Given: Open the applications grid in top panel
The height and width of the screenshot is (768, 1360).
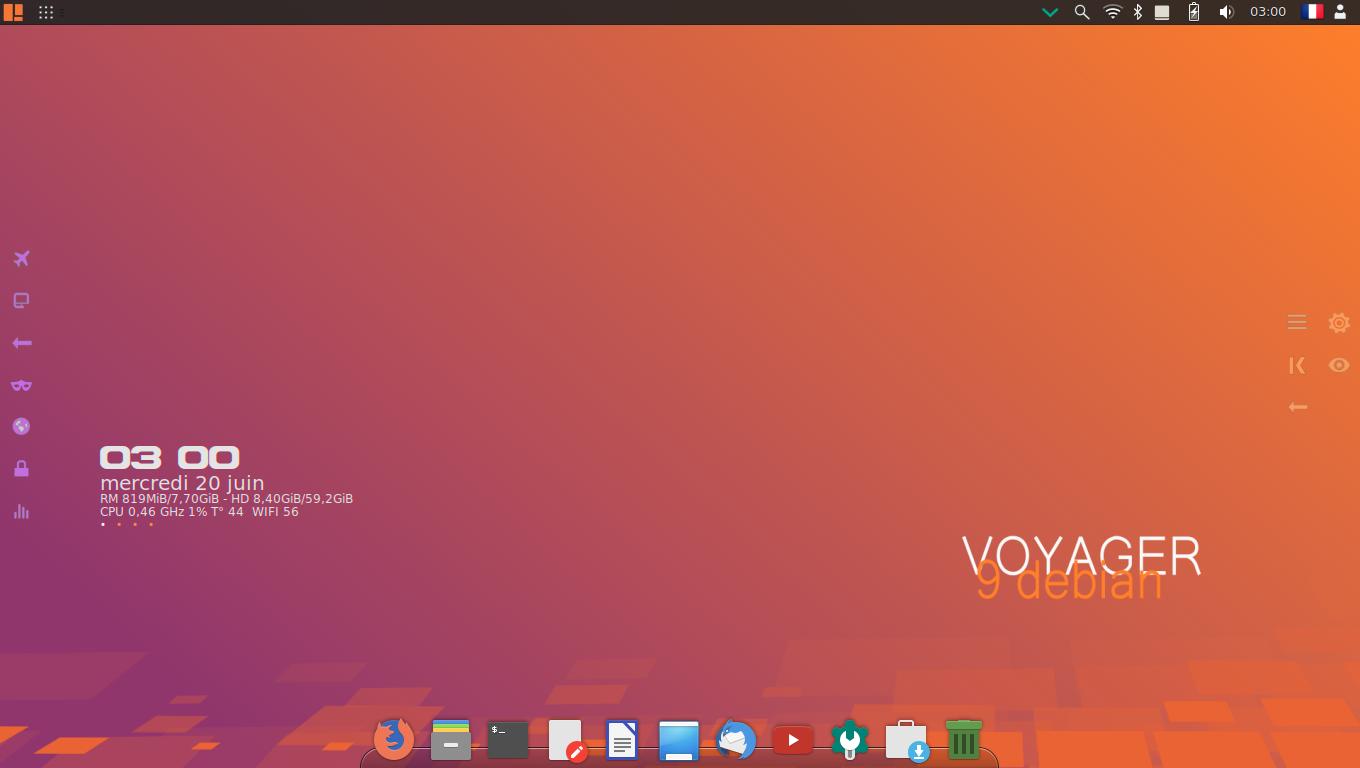Looking at the screenshot, I should tap(46, 12).
